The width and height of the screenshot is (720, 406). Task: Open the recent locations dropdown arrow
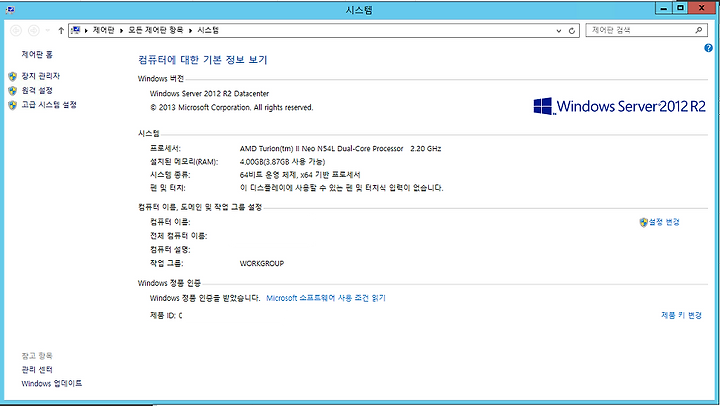tap(48, 30)
